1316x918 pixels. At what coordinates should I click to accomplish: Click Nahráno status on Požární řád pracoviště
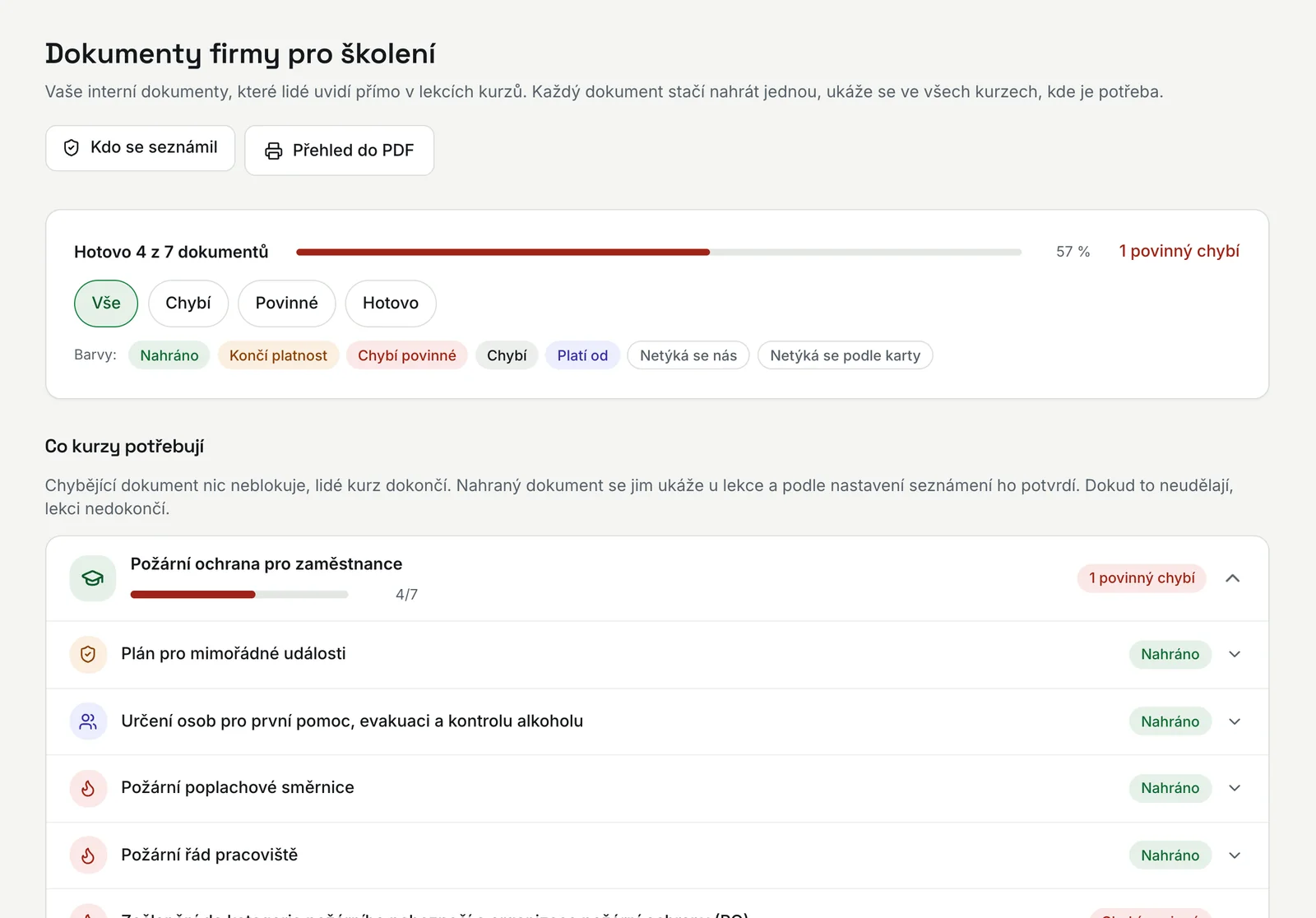(1170, 855)
